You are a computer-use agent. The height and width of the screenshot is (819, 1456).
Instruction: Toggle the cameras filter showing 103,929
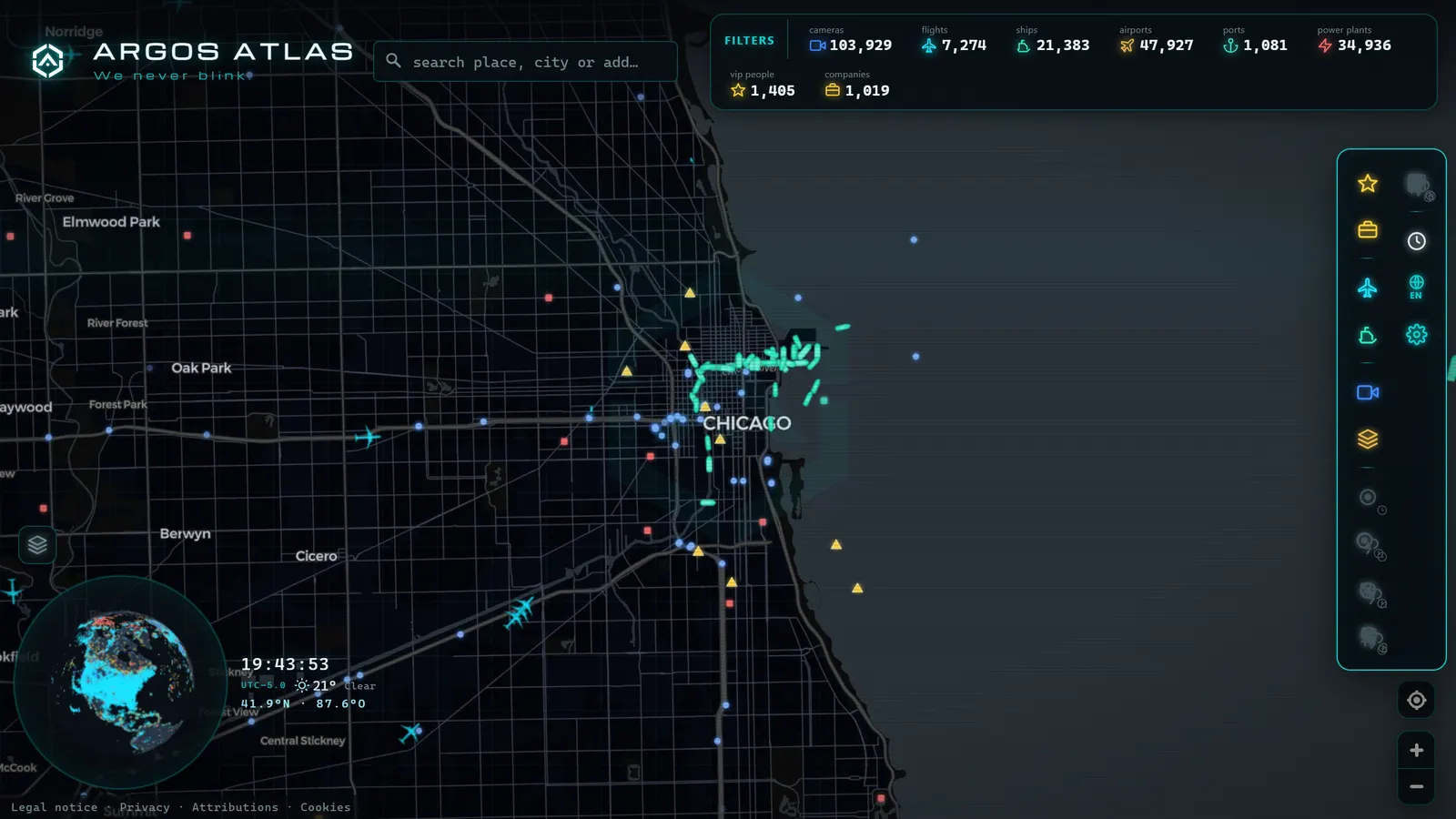[x=850, y=39]
